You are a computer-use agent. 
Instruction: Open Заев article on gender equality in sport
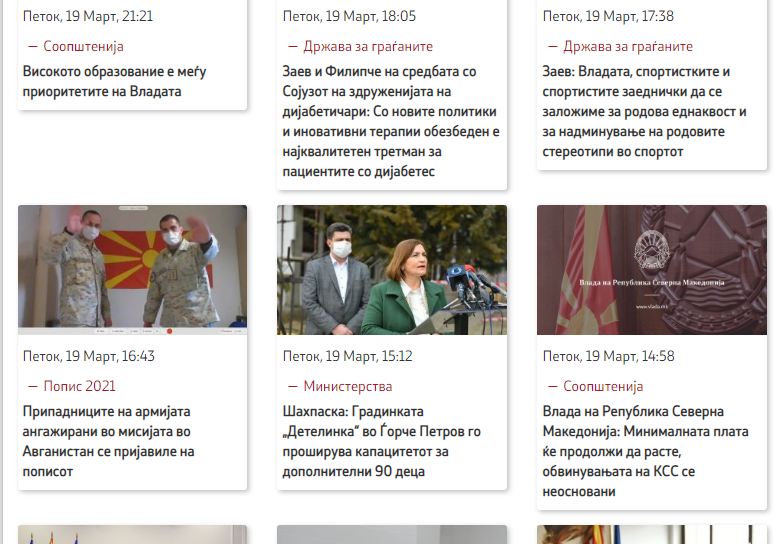tap(644, 111)
